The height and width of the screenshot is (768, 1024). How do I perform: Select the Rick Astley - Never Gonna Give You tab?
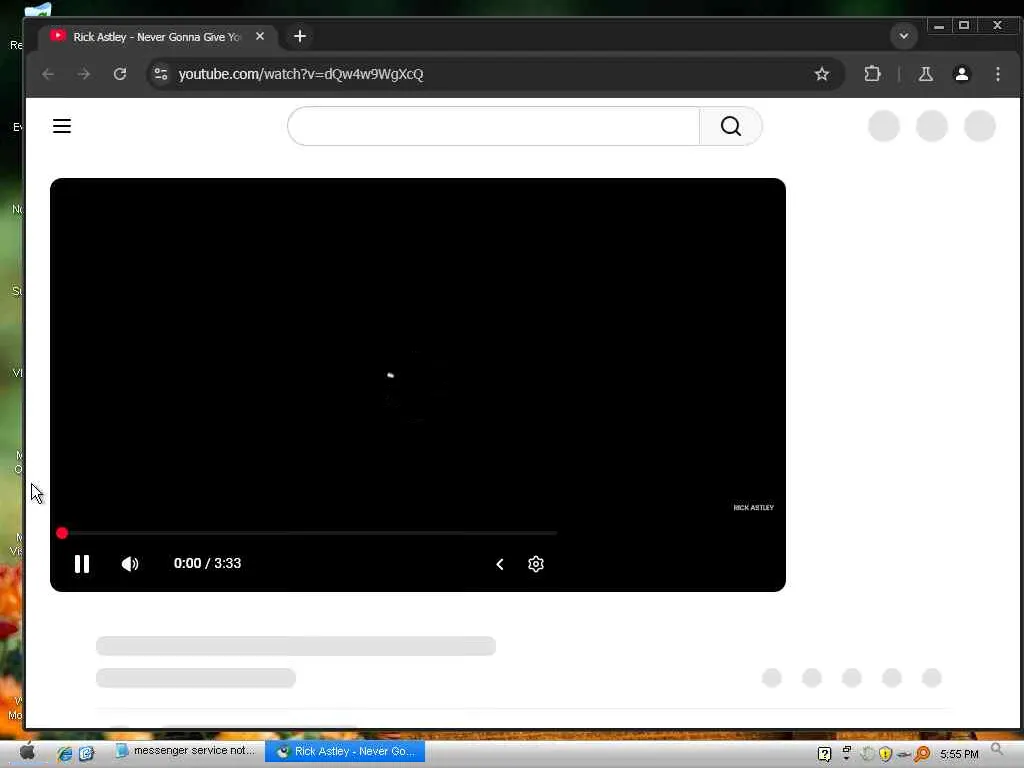click(157, 37)
